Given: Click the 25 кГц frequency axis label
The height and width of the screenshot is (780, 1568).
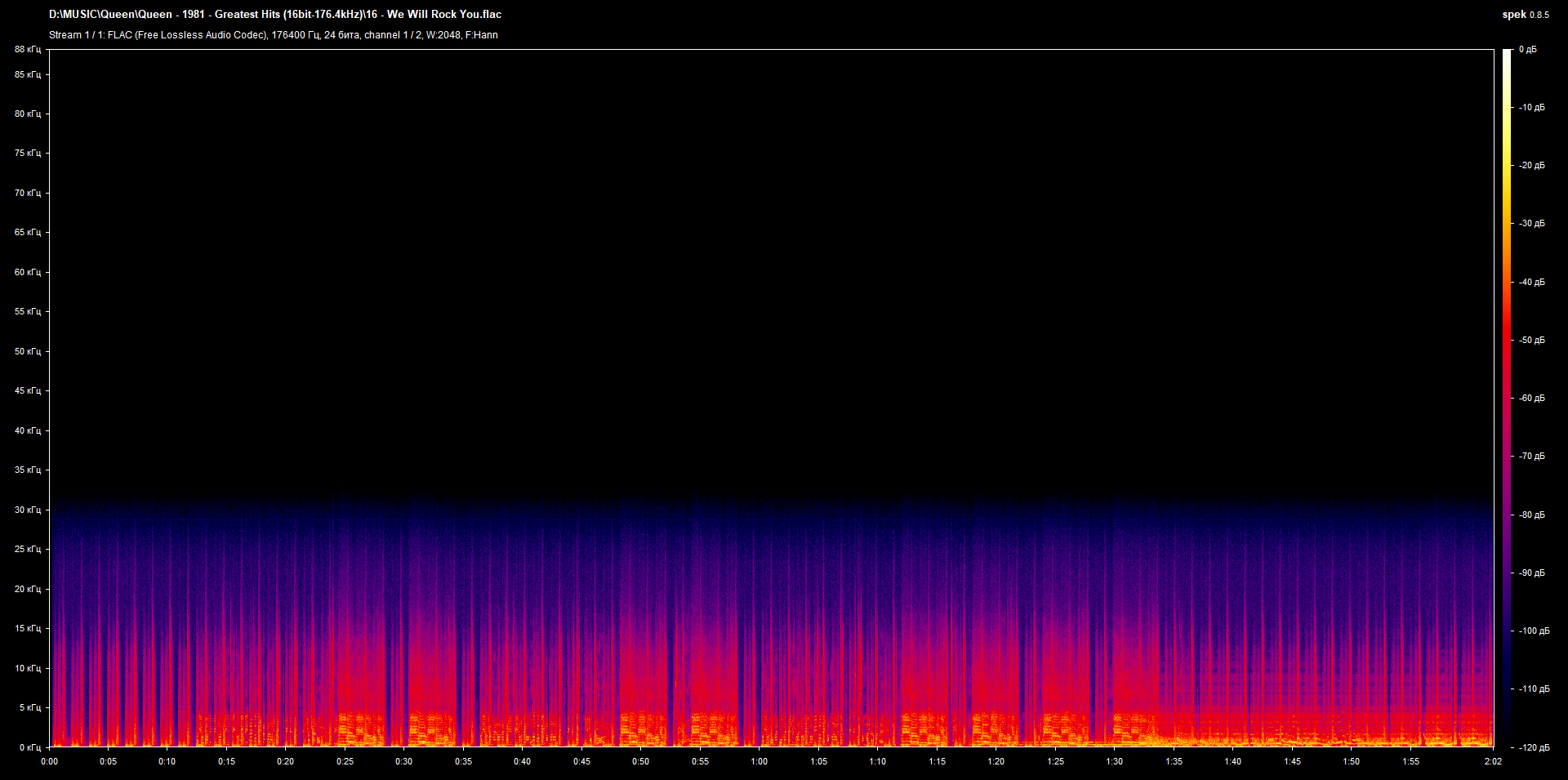Looking at the screenshot, I should click(28, 549).
